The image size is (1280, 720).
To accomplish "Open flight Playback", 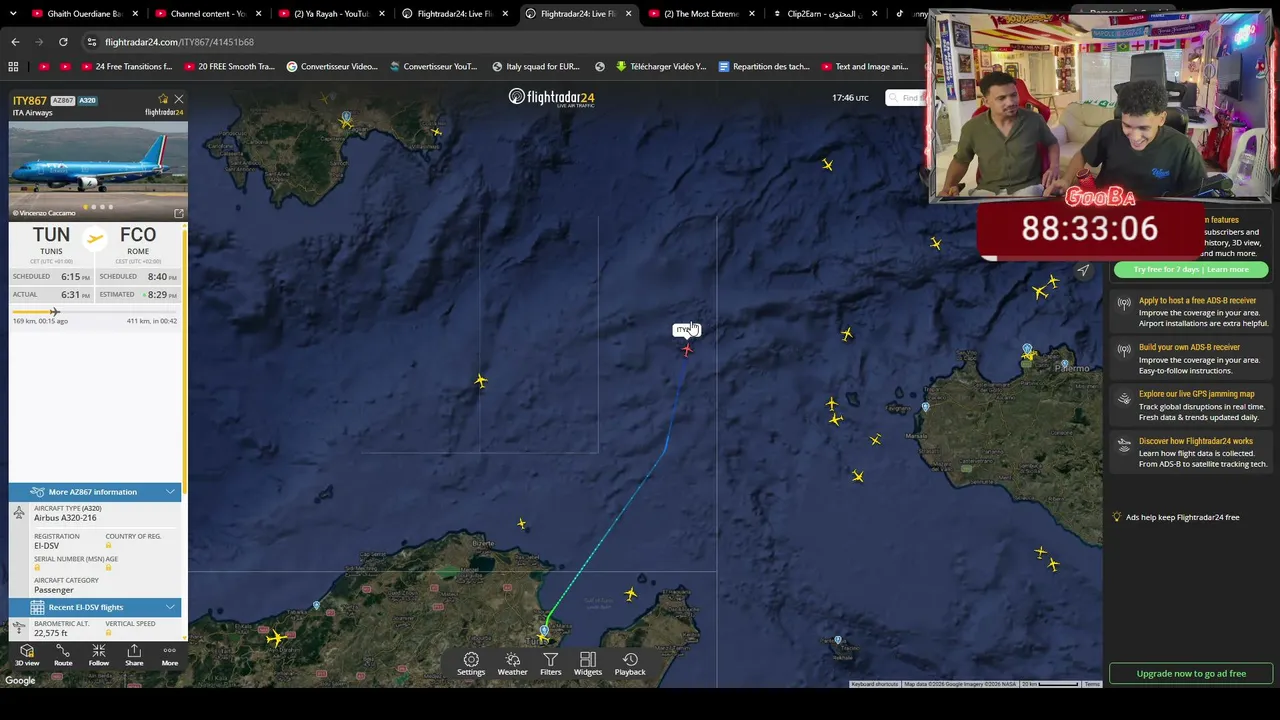I will [x=630, y=664].
